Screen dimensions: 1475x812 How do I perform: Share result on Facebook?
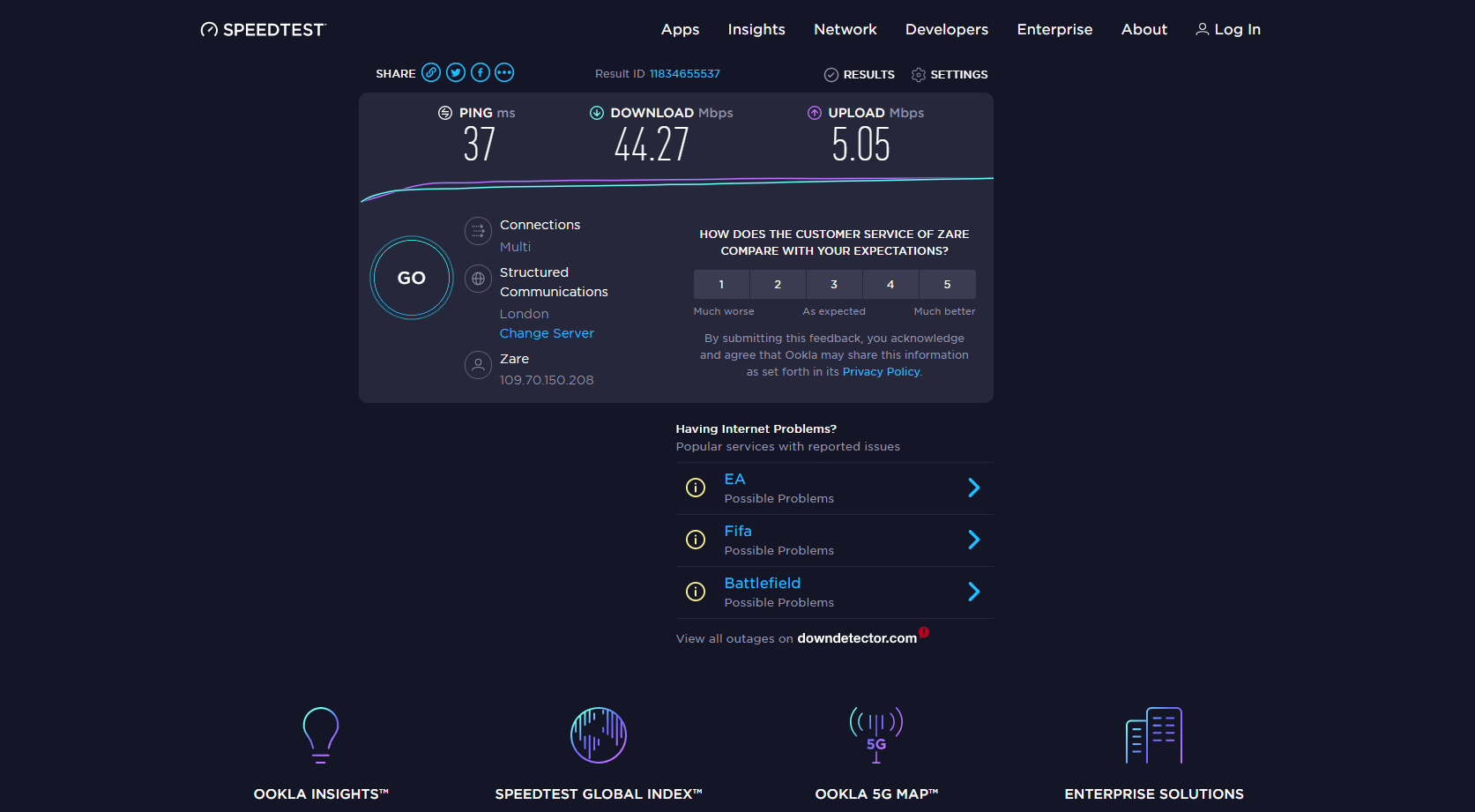point(480,73)
